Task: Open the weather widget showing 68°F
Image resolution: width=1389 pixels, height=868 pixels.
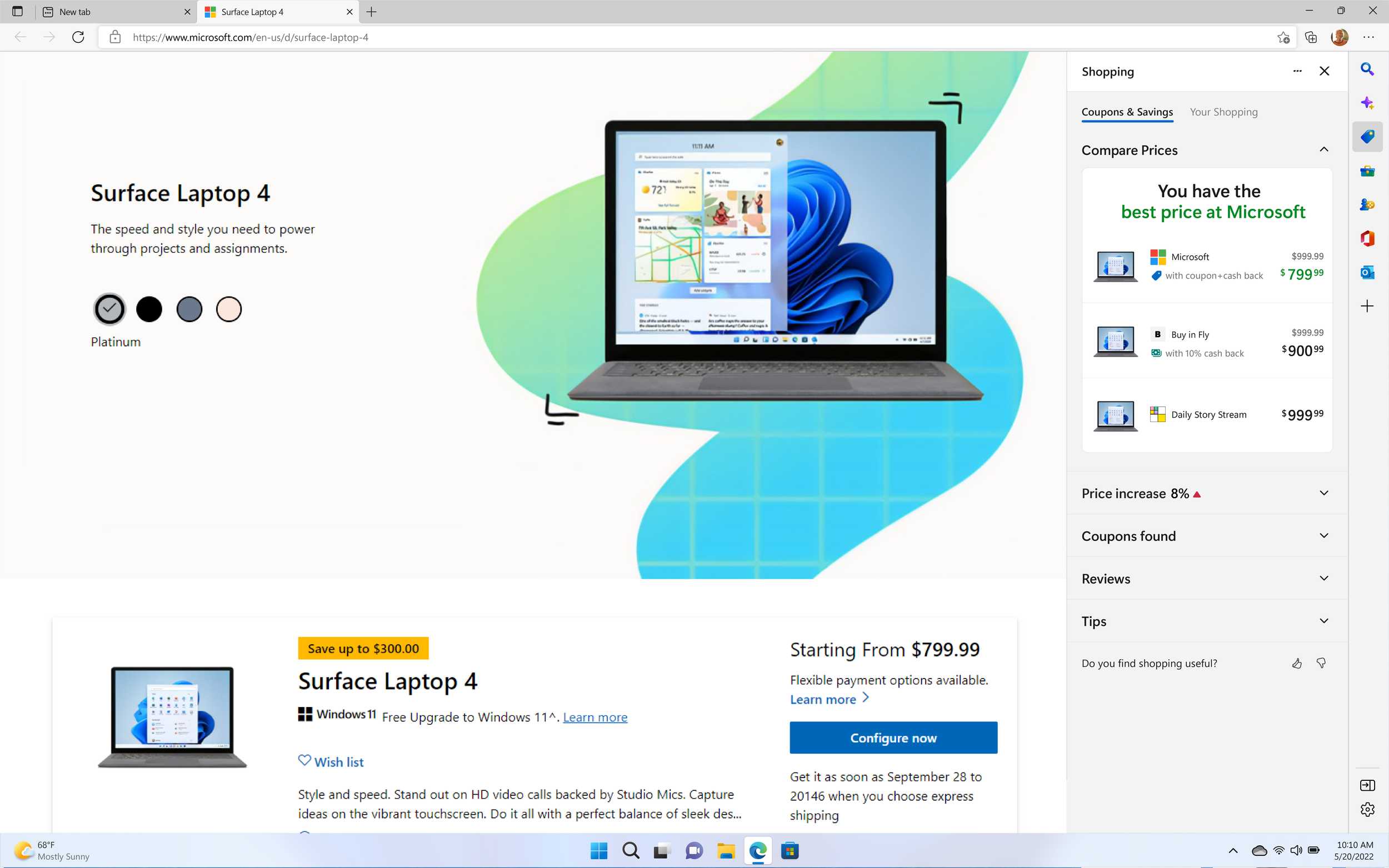Action: [x=52, y=850]
